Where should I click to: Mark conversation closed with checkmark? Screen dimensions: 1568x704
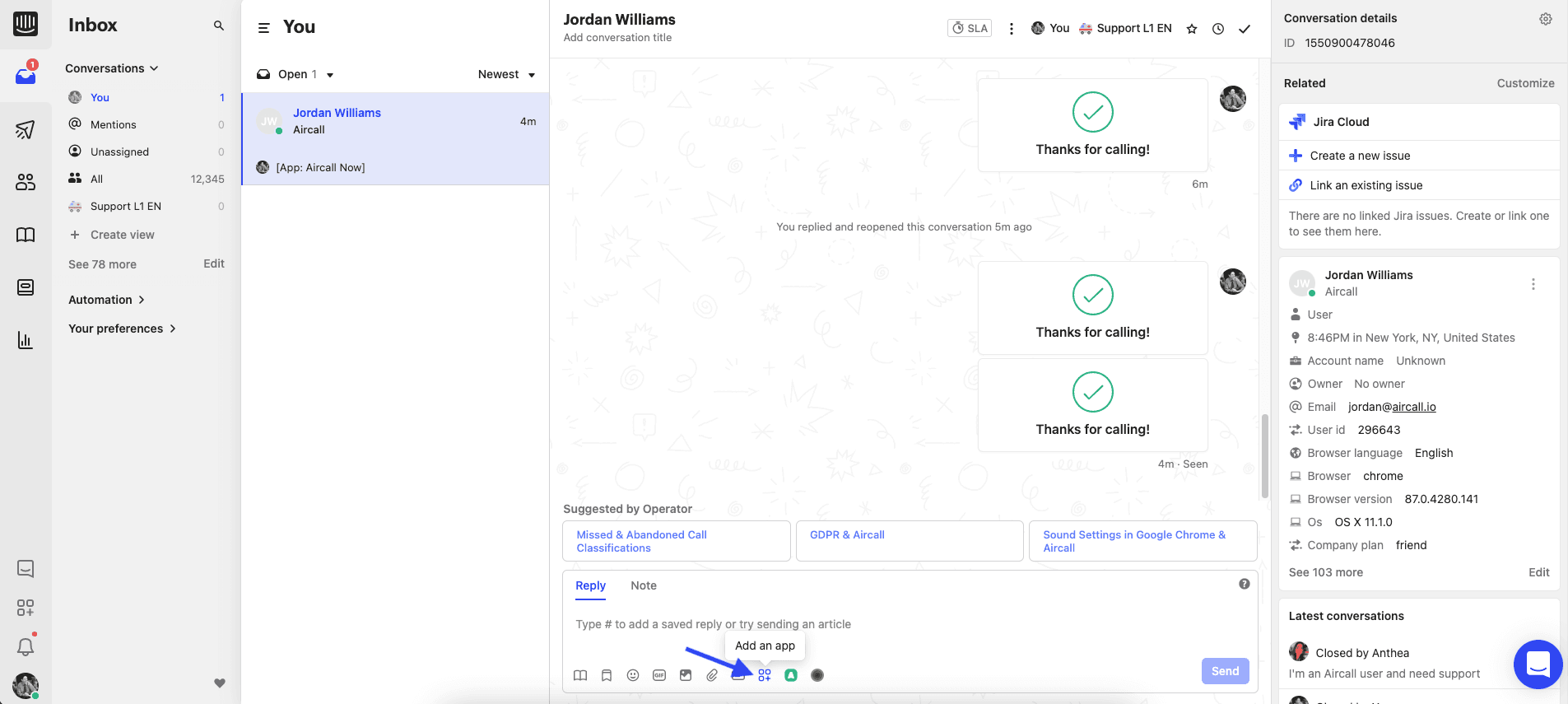[1245, 29]
